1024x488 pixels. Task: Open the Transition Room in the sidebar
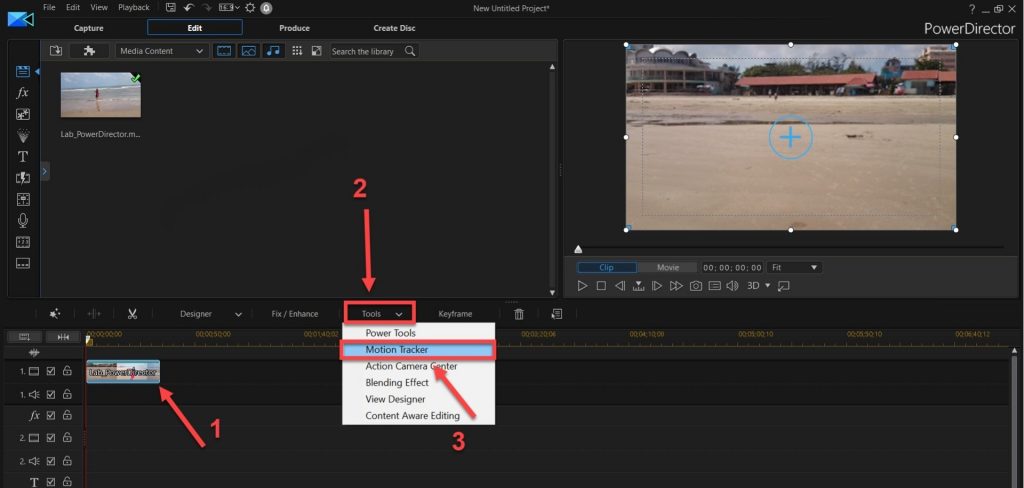click(23, 178)
